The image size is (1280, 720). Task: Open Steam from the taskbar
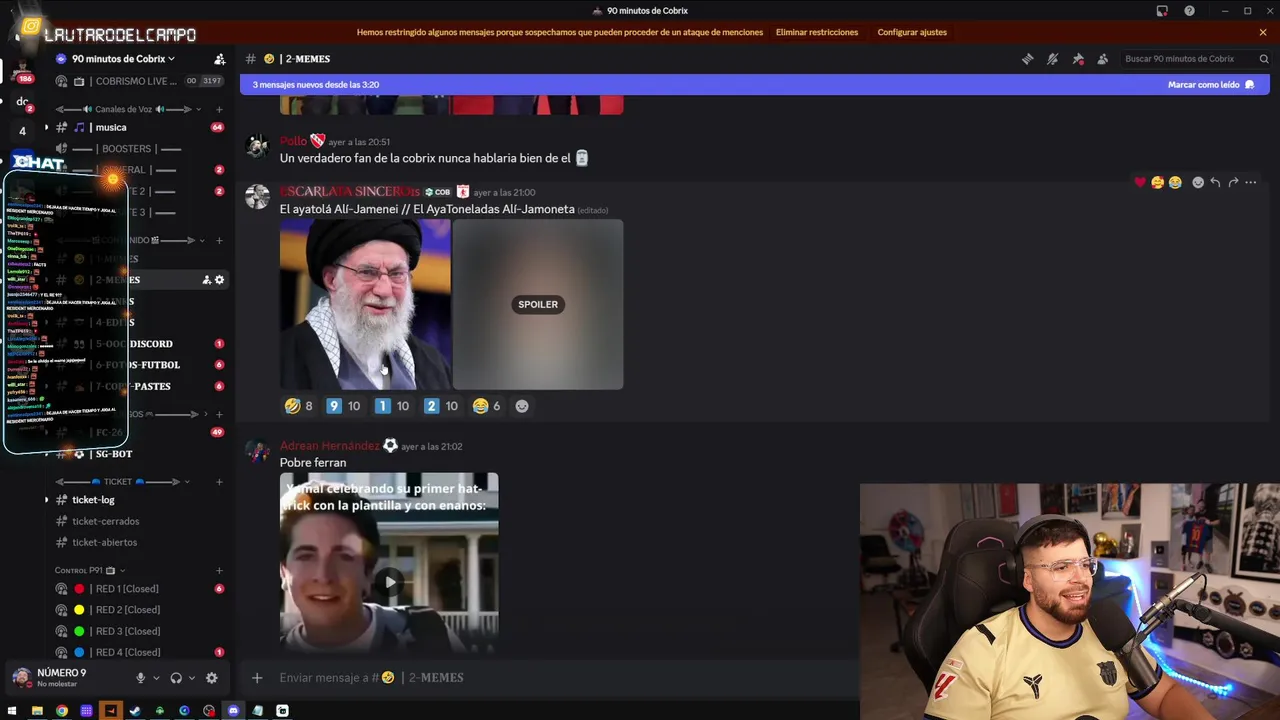click(135, 711)
